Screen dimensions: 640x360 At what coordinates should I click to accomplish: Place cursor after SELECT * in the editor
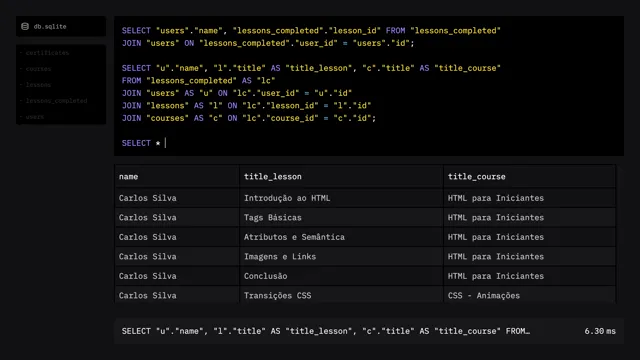[165, 143]
